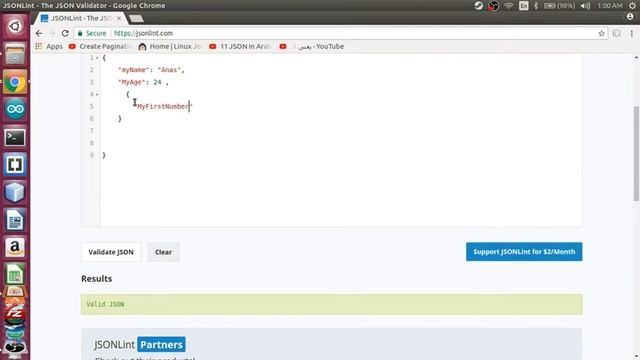Click closing brace on line 6

coord(120,119)
